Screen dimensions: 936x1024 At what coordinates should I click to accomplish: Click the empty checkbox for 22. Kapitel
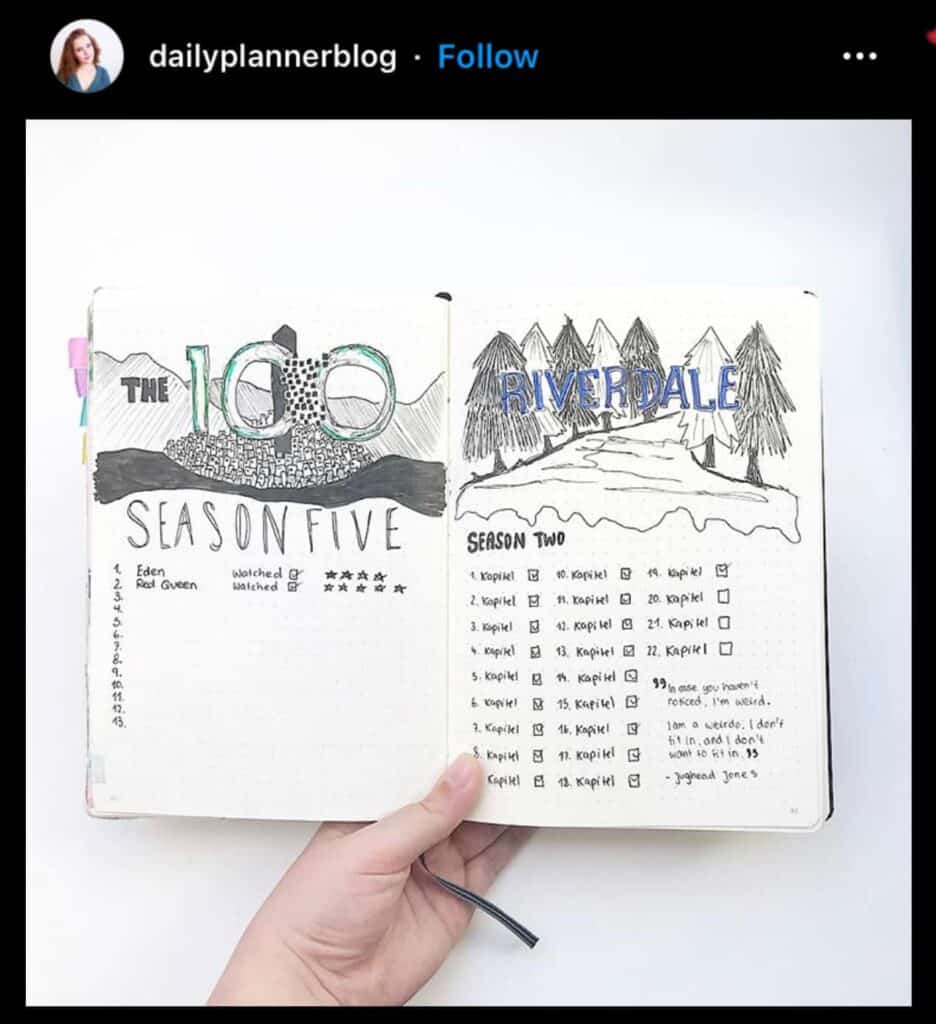(x=726, y=649)
